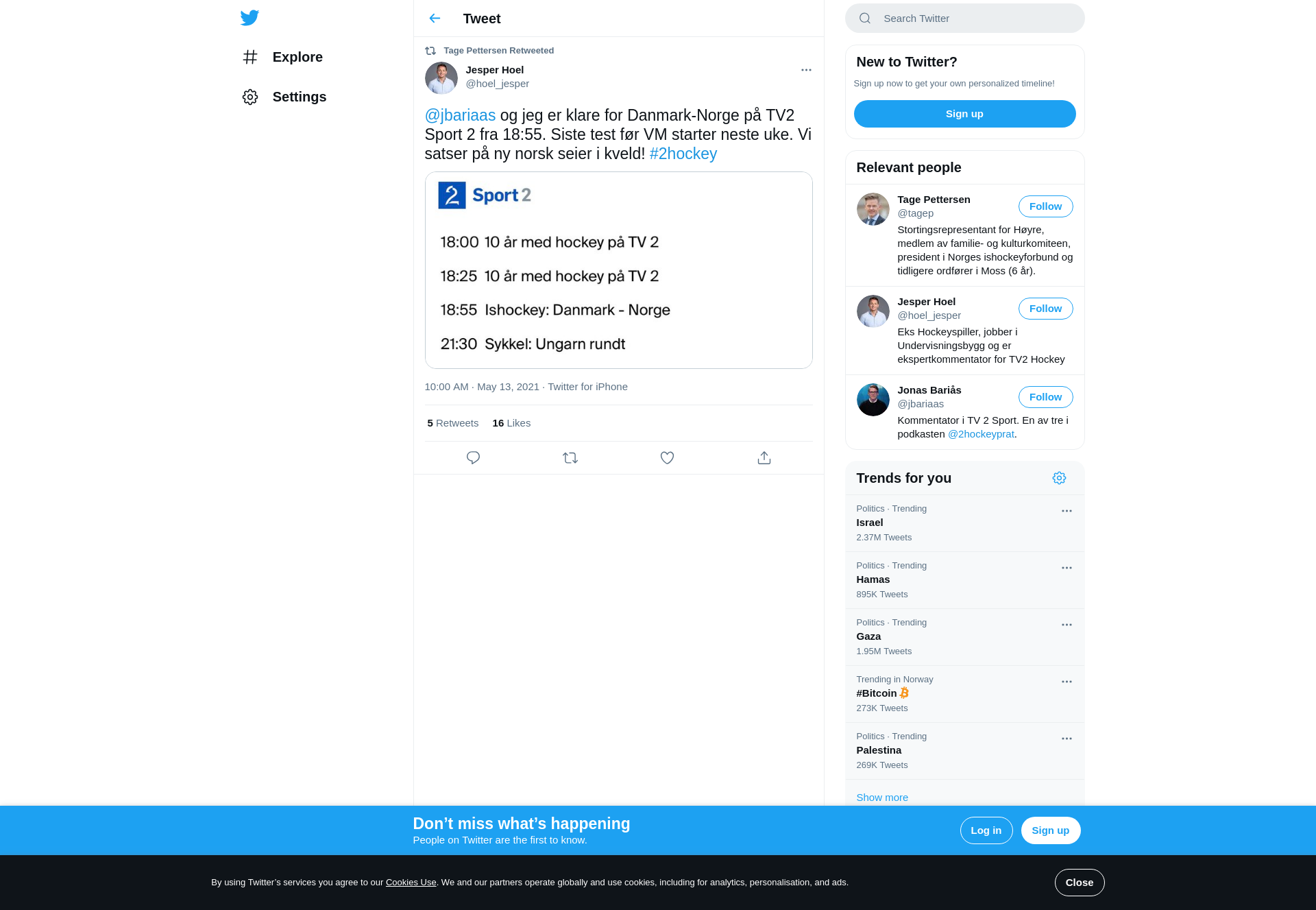Open more options for the #Bitcoin trend
The width and height of the screenshot is (1316, 910).
(1067, 682)
